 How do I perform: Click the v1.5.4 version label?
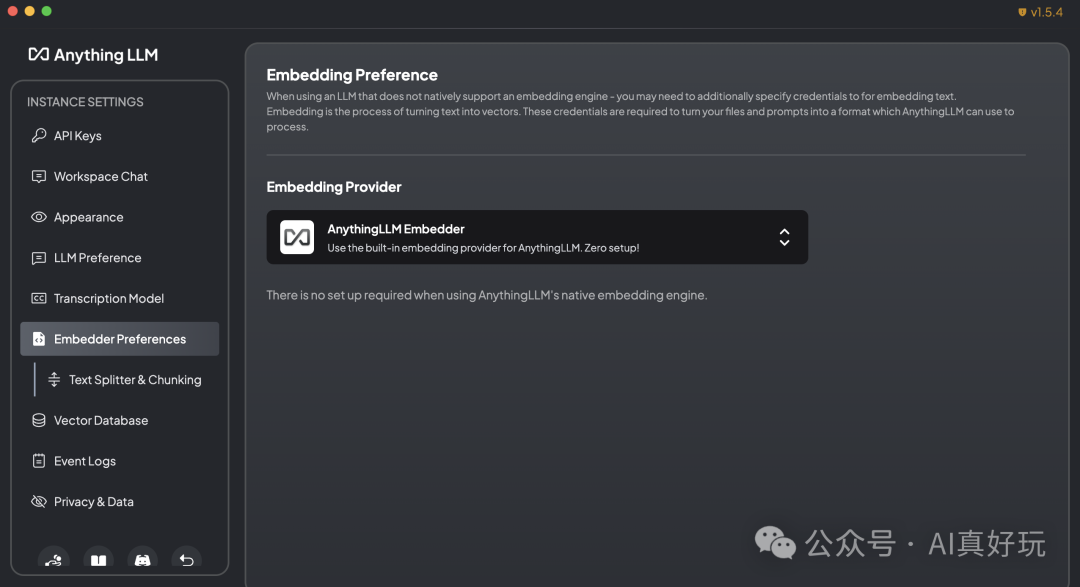pyautogui.click(x=1046, y=12)
